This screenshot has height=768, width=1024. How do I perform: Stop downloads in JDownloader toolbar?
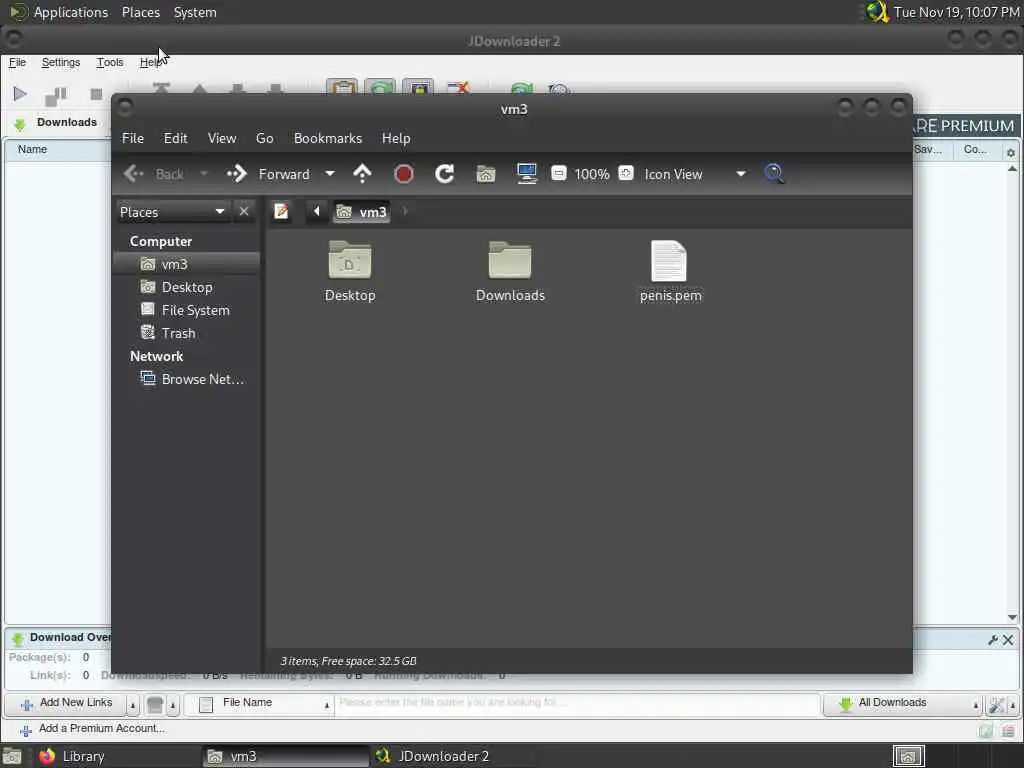tap(96, 94)
